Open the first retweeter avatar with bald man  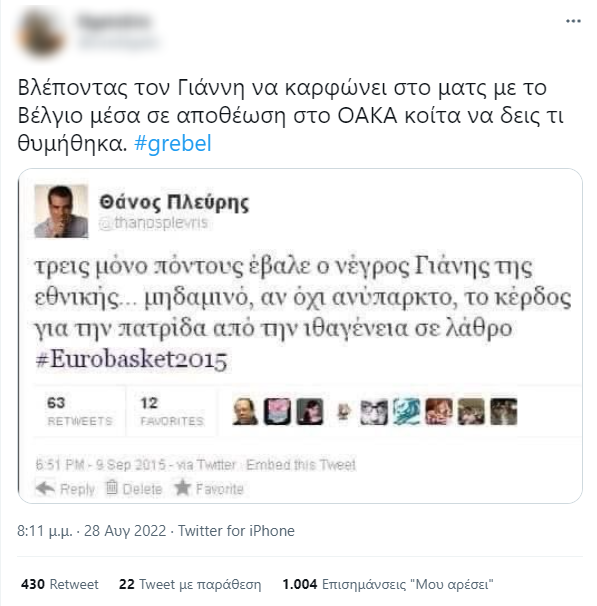(x=245, y=412)
